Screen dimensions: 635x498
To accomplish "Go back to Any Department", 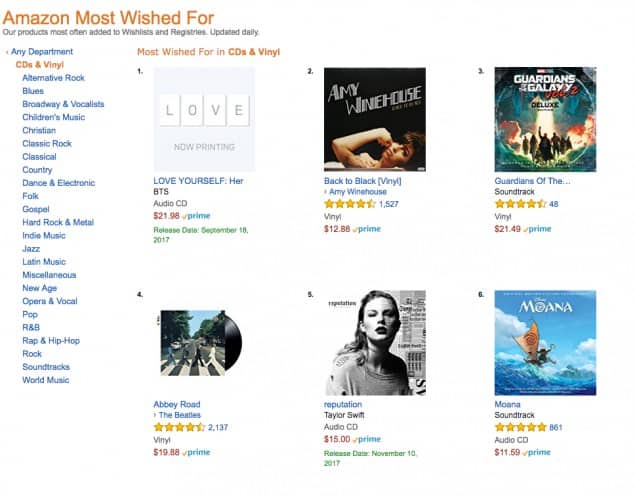I will pos(42,51).
